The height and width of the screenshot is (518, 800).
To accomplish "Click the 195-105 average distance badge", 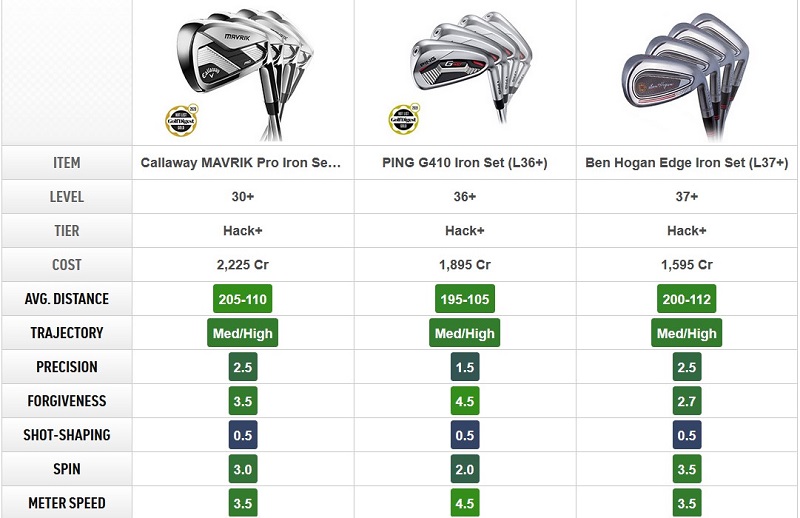I will (x=465, y=299).
